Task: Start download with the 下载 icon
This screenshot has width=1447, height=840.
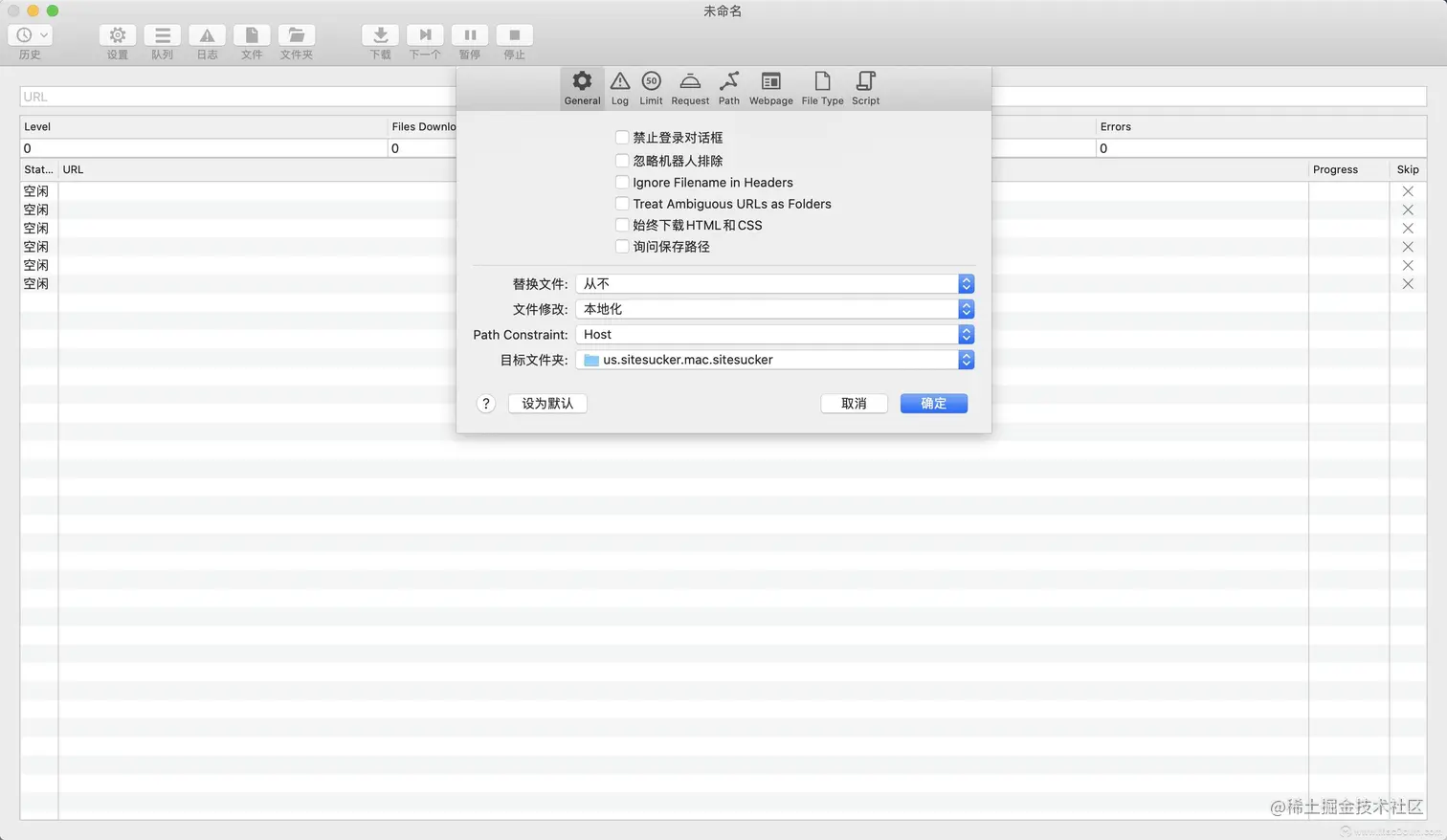Action: point(380,38)
